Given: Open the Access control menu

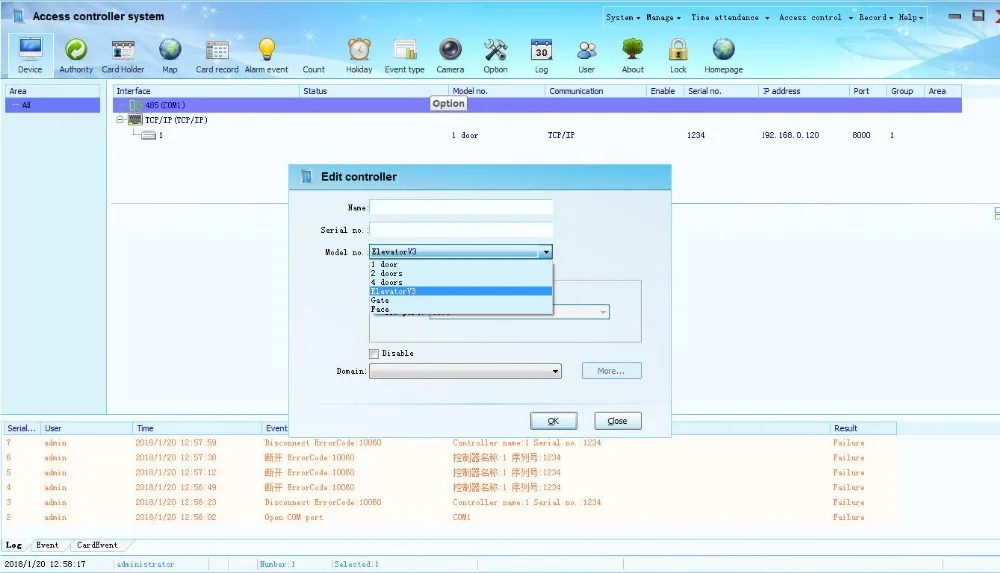Looking at the screenshot, I should [x=815, y=17].
